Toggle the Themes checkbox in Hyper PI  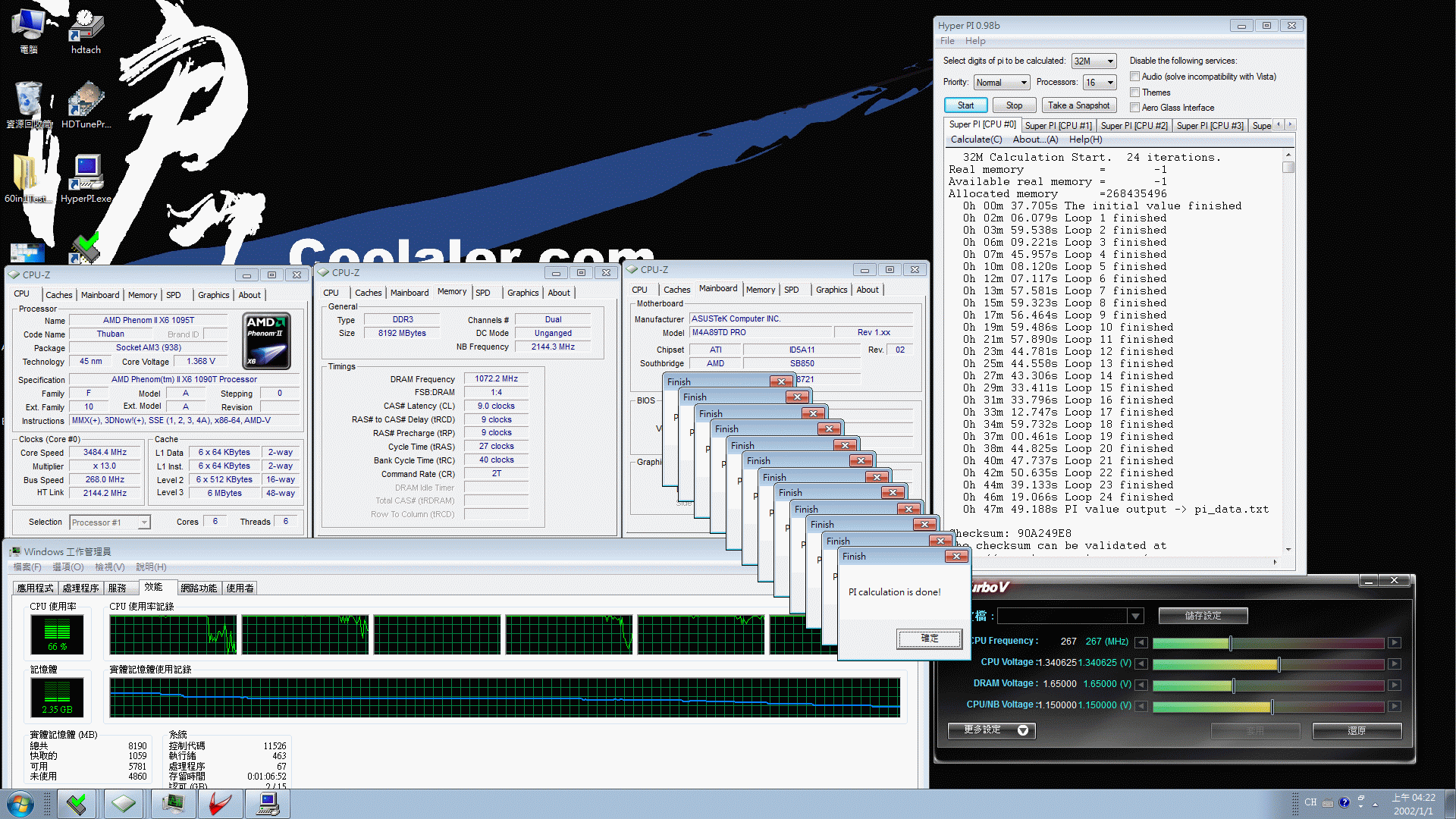(x=1135, y=93)
